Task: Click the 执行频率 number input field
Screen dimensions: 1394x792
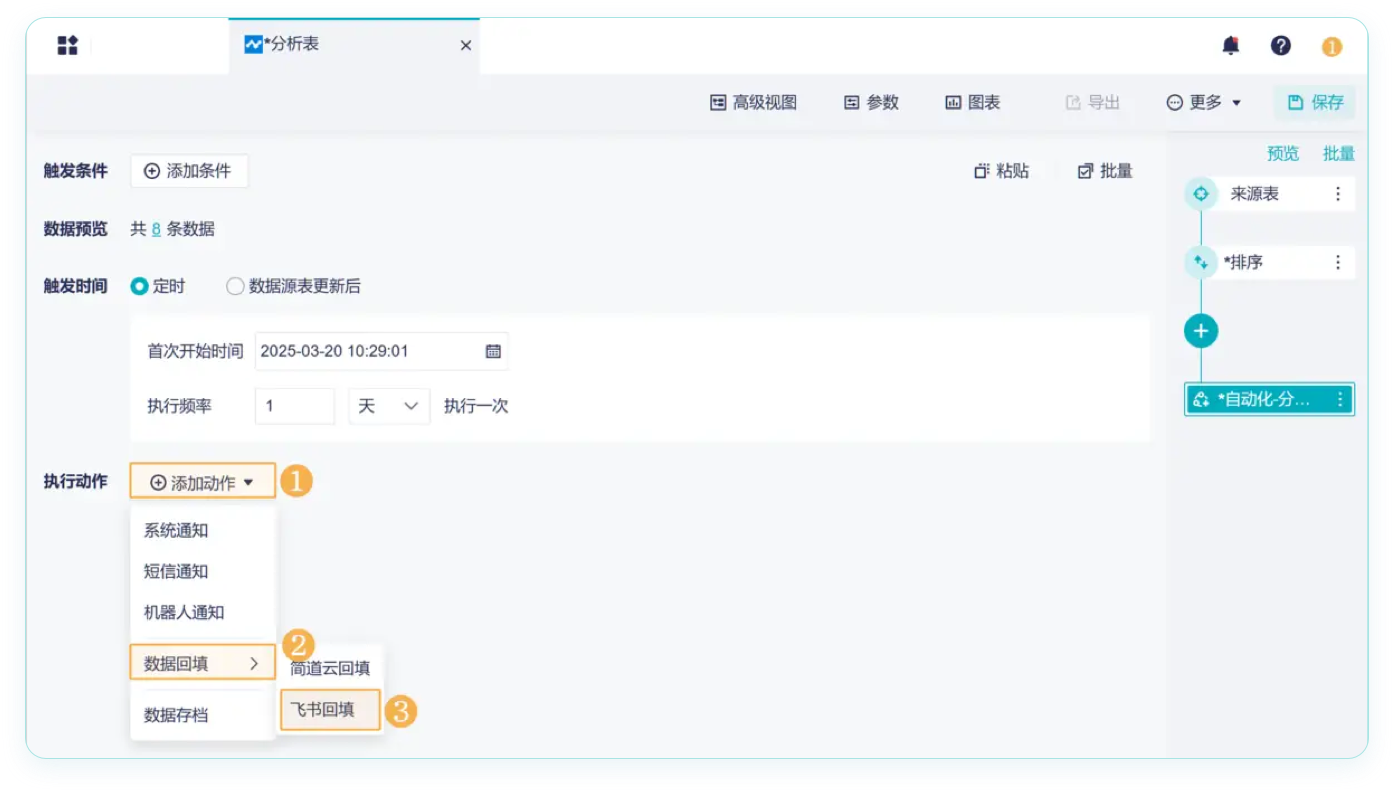Action: click(x=294, y=407)
